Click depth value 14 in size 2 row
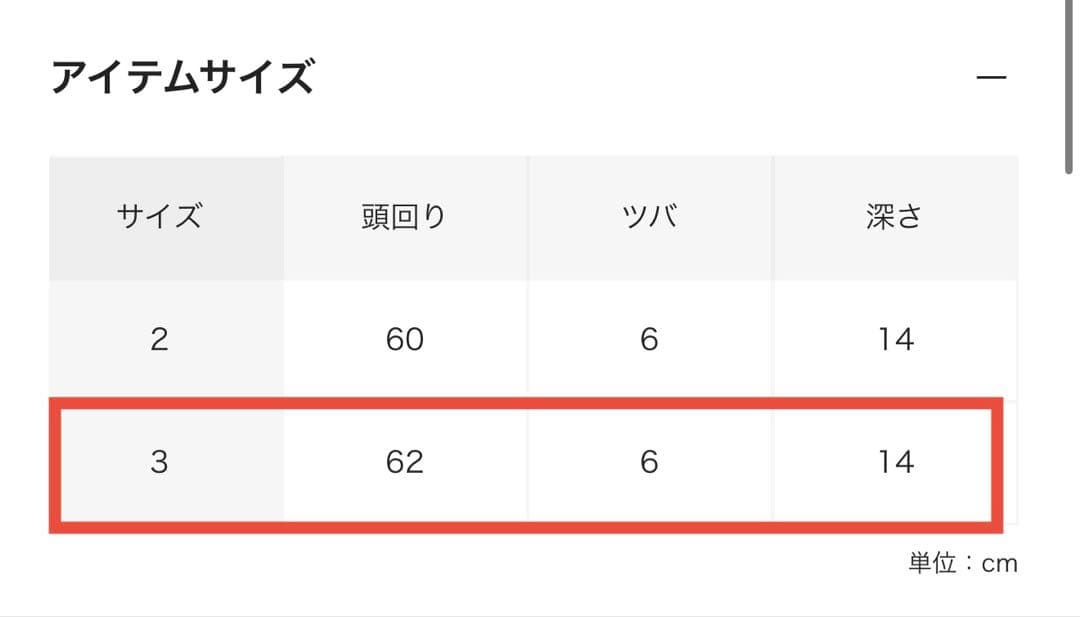Image resolution: width=1080 pixels, height=617 pixels. [896, 340]
